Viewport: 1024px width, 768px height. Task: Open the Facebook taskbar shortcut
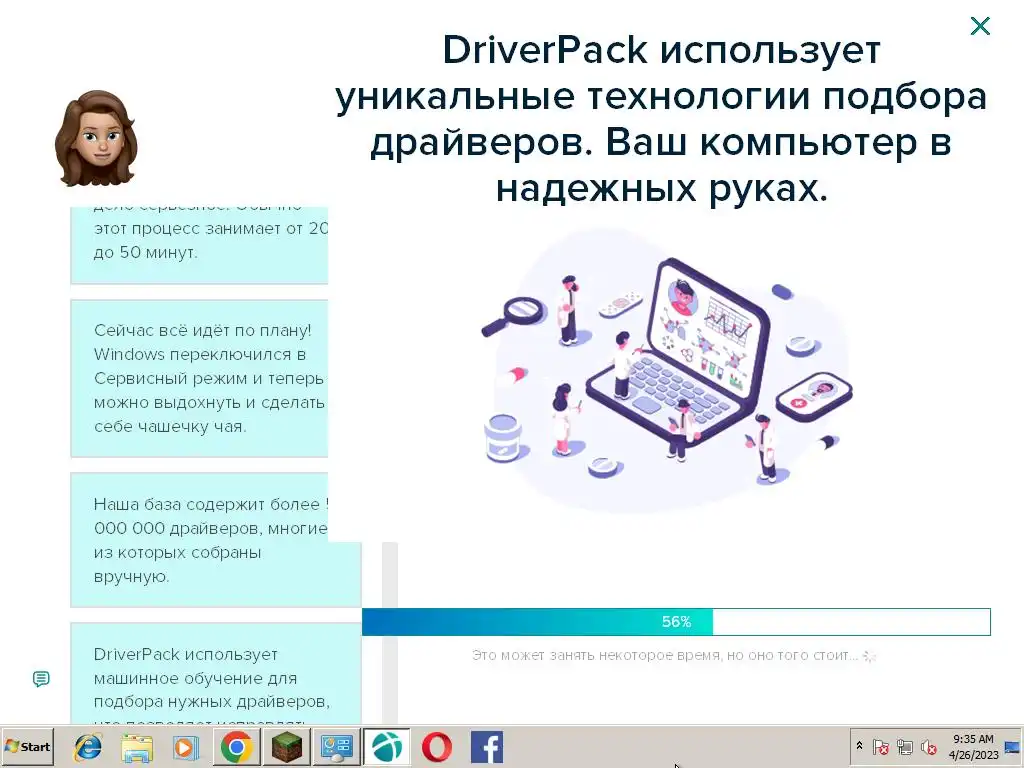coord(487,747)
